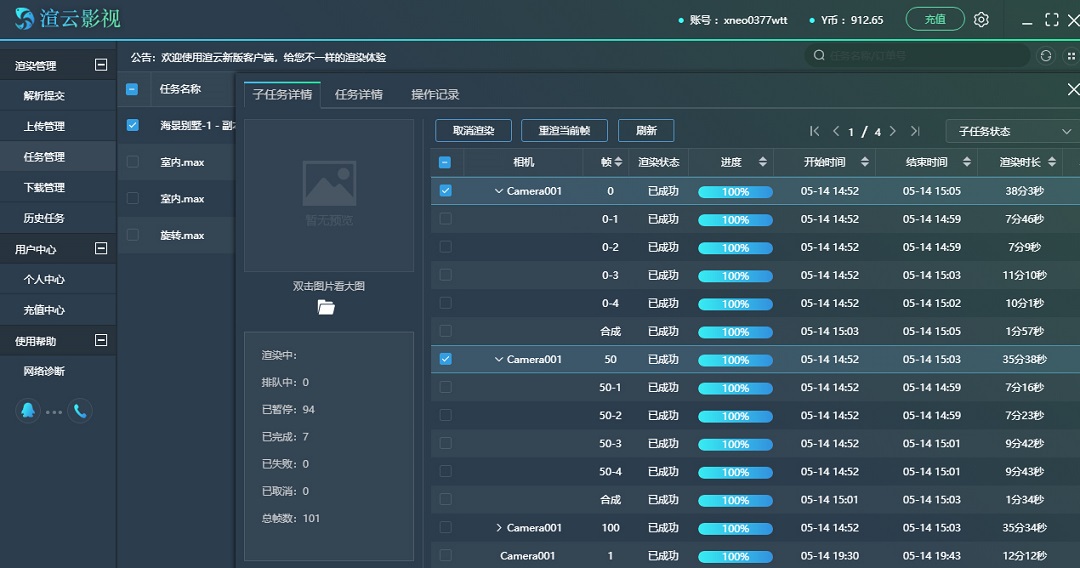The image size is (1080, 568).
Task: Collapse the 渲染管理 sidebar section
Action: [x=100, y=65]
